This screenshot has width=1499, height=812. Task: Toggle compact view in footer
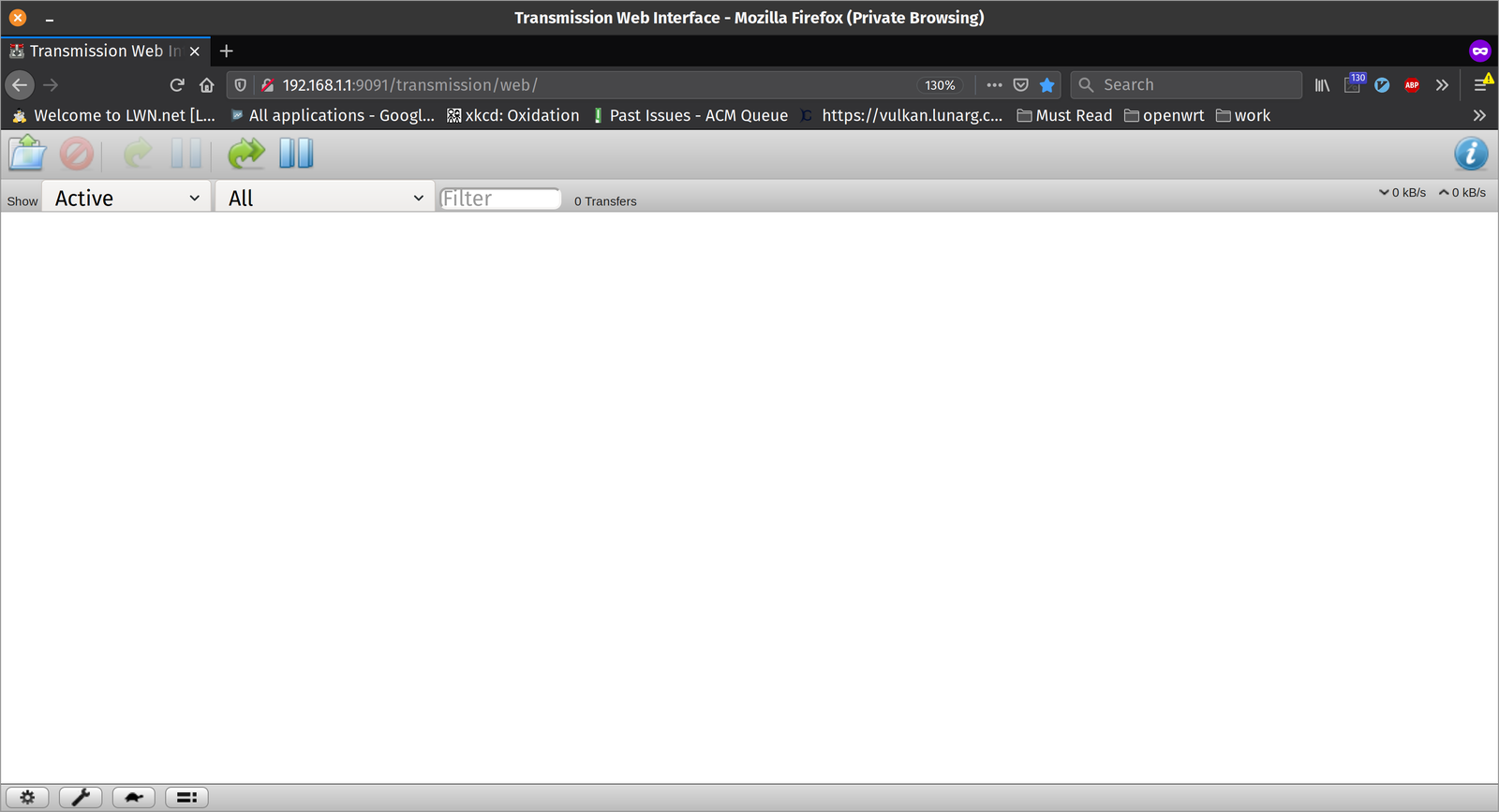point(187,797)
